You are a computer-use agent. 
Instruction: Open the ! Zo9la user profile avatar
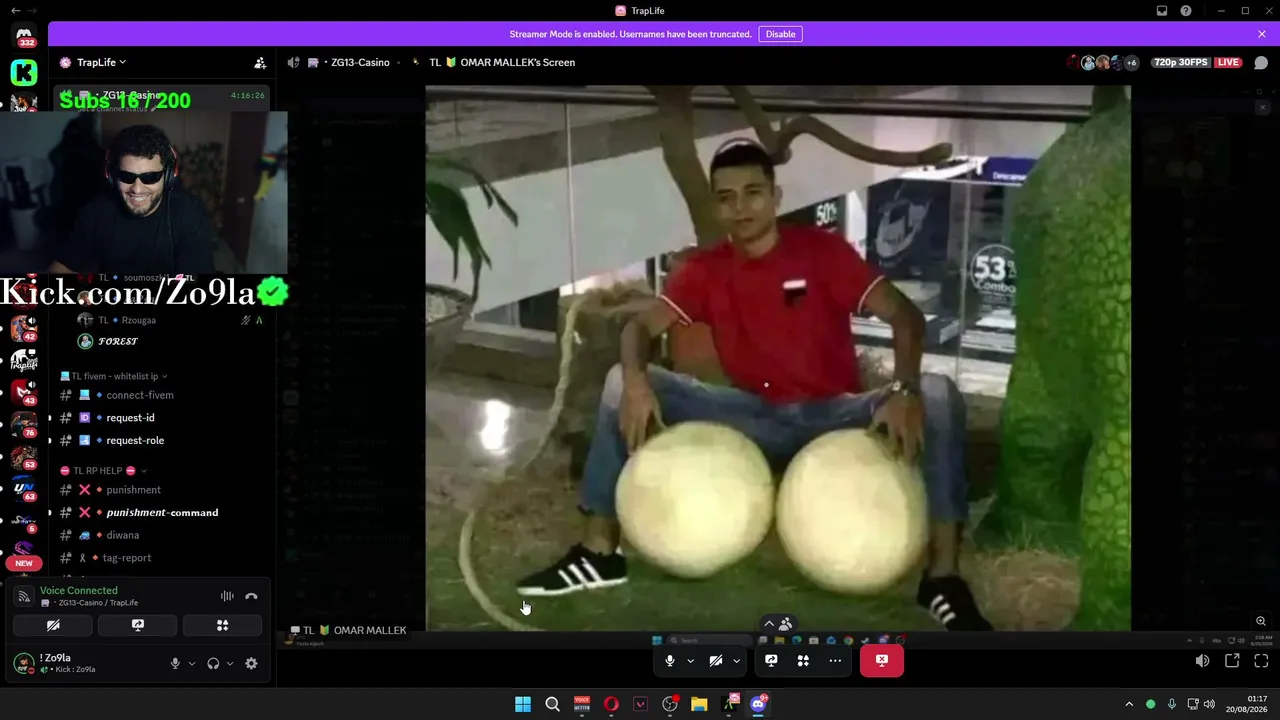pos(24,663)
